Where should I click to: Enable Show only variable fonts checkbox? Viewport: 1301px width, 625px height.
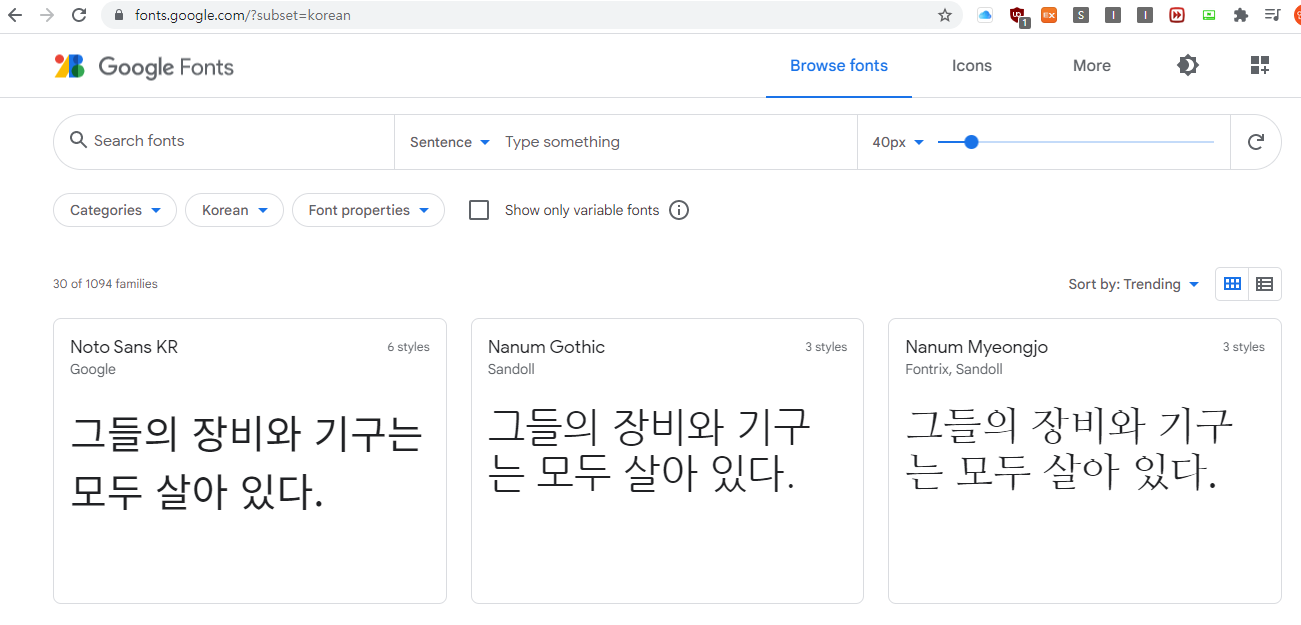[479, 210]
